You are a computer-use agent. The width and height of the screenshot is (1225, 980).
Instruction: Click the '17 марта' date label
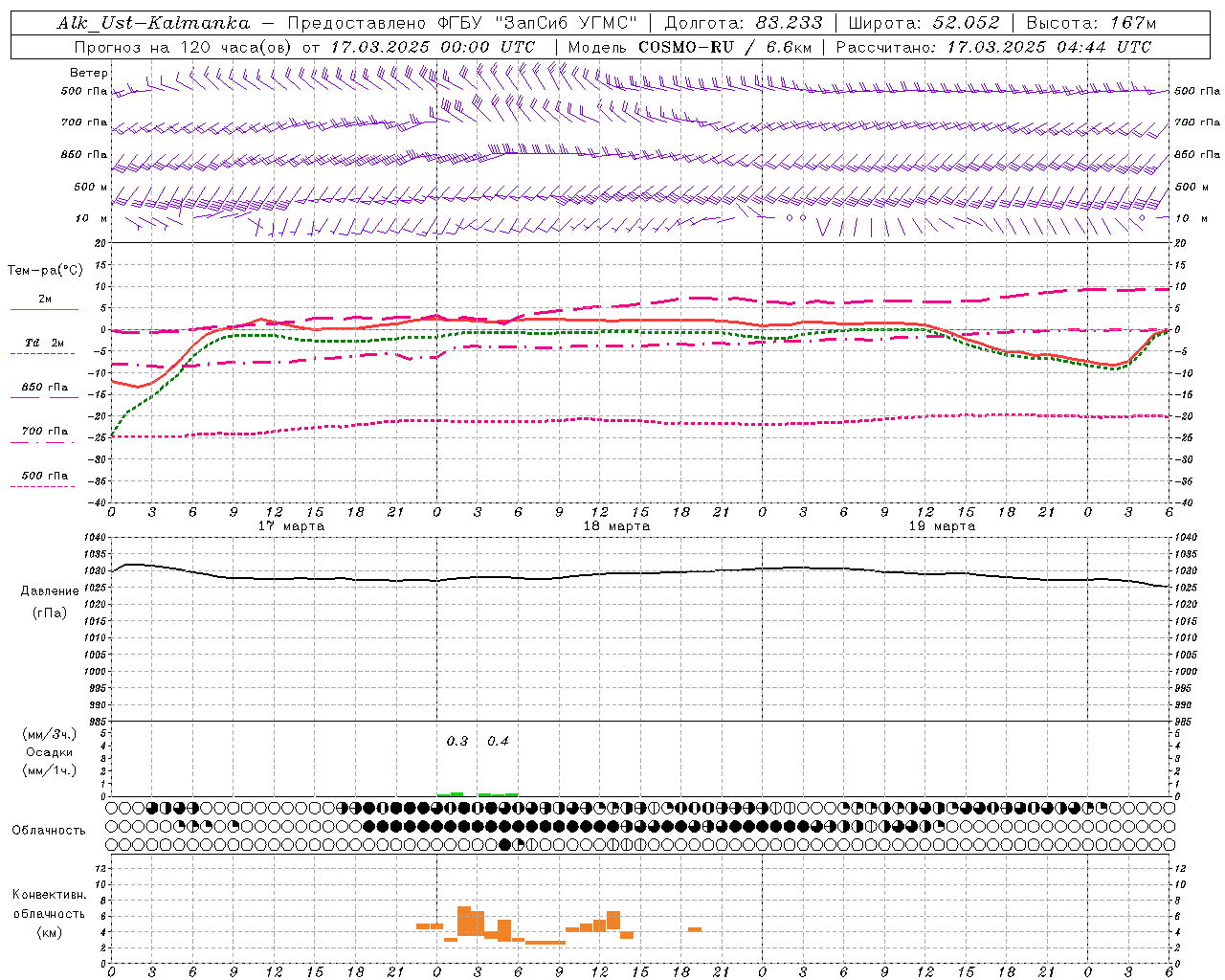(292, 526)
